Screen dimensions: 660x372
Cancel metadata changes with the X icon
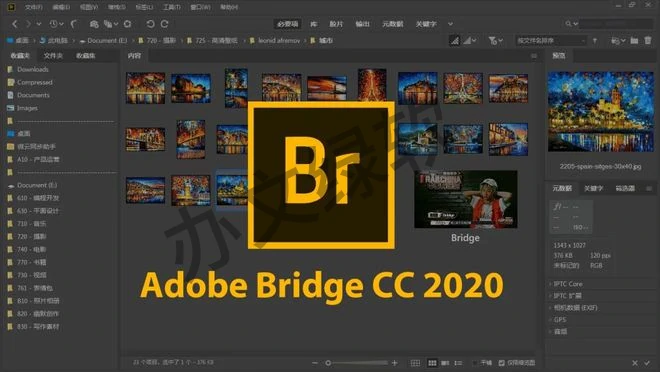pos(635,363)
